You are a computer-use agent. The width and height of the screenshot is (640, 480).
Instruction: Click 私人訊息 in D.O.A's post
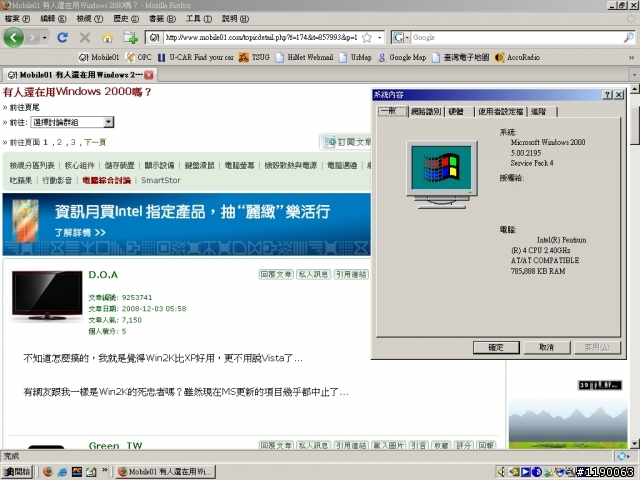313,274
